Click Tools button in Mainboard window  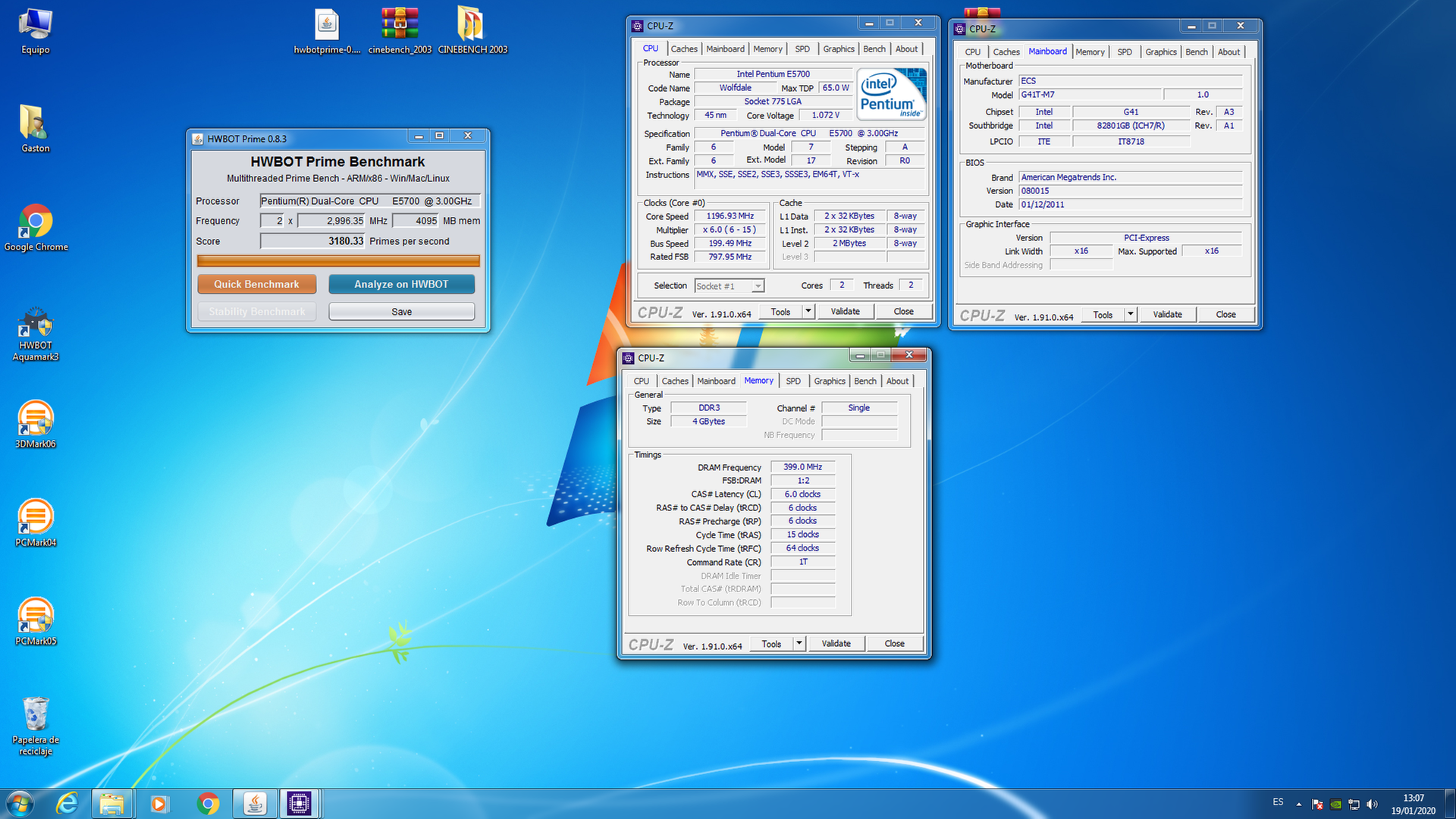click(1103, 314)
